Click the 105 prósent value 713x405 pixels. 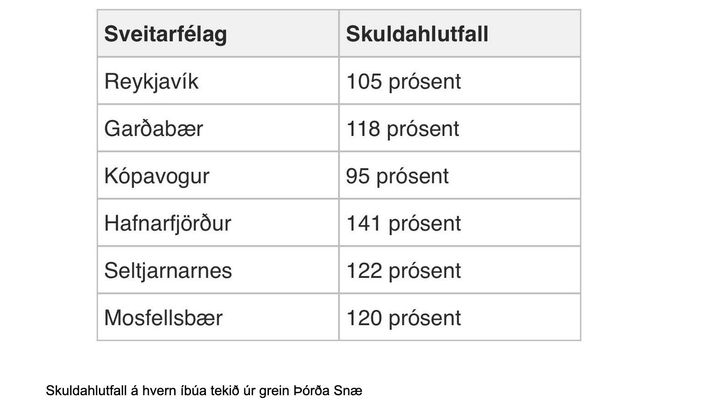coord(403,81)
